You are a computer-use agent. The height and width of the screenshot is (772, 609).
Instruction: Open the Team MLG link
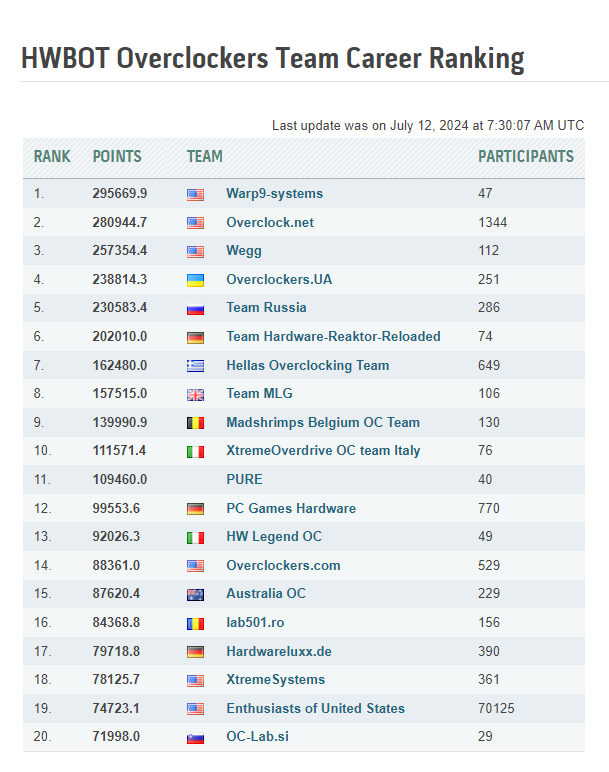click(259, 393)
